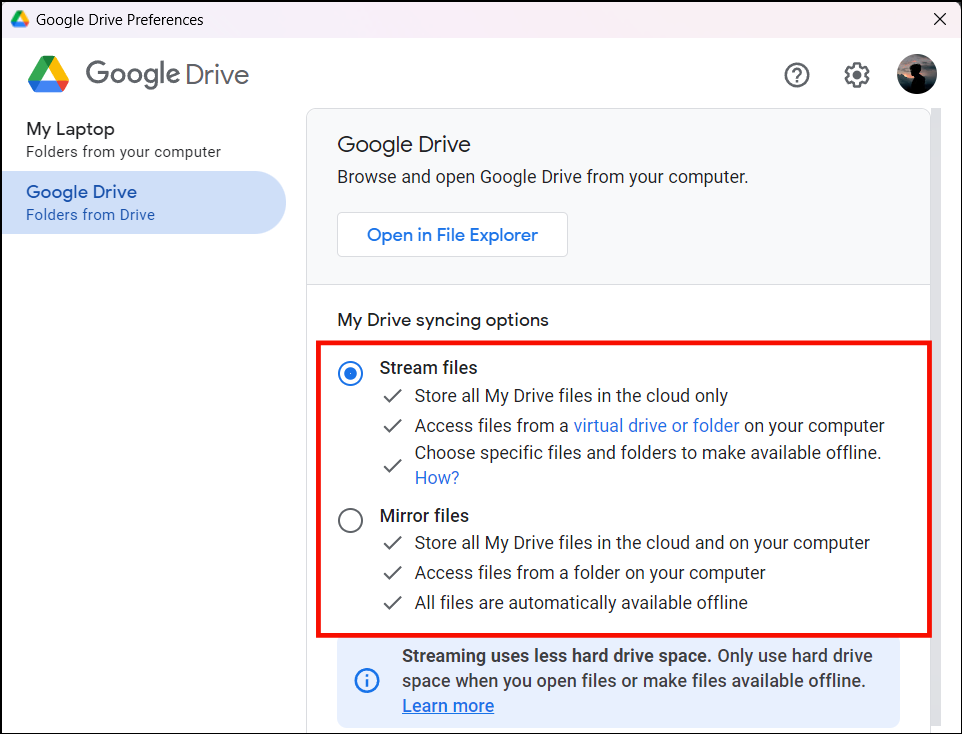Open the 'Learn more' link in the notice
Viewport: 962px width, 734px height.
448,705
